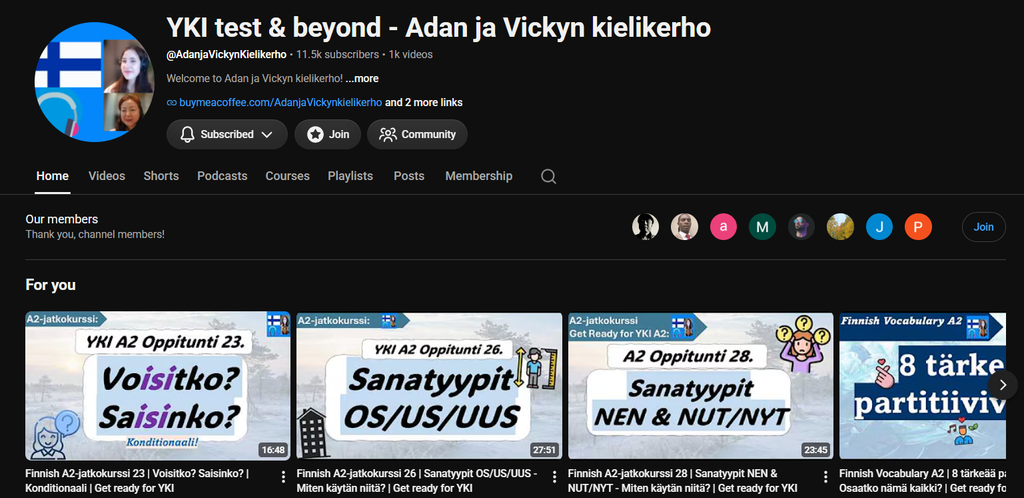Viewport: 1024px width, 498px height.
Task: Click the blue 'J' member avatar
Action: coord(879,227)
